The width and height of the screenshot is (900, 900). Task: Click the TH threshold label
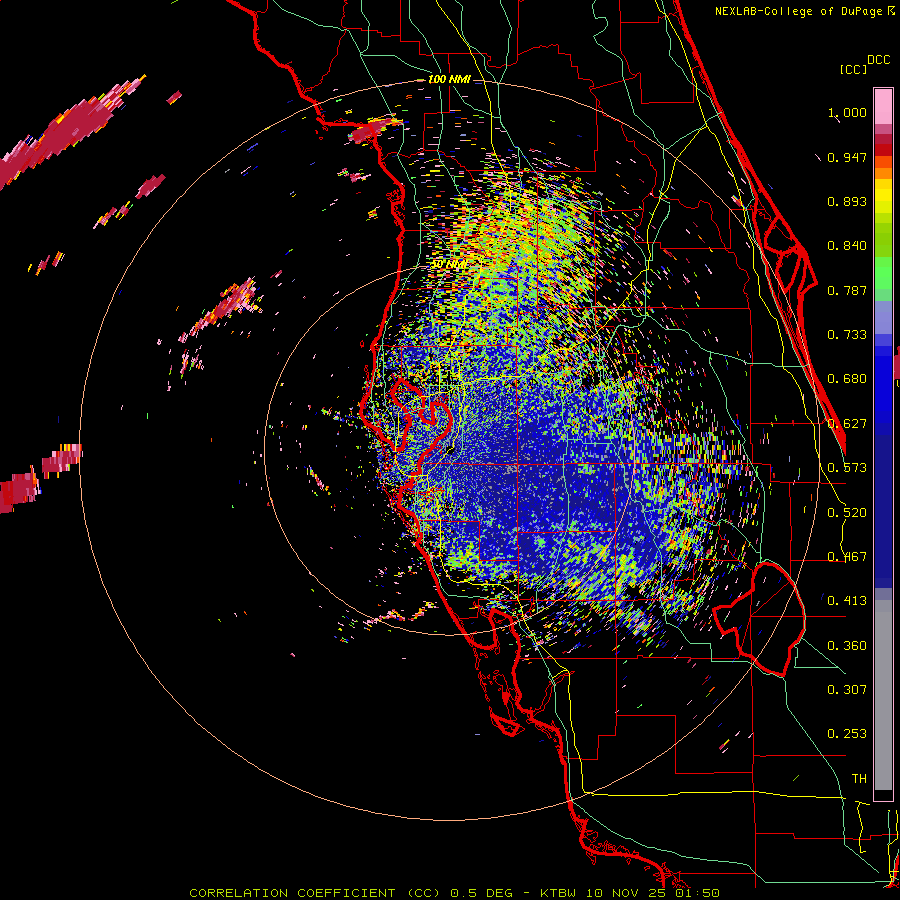coord(859,779)
